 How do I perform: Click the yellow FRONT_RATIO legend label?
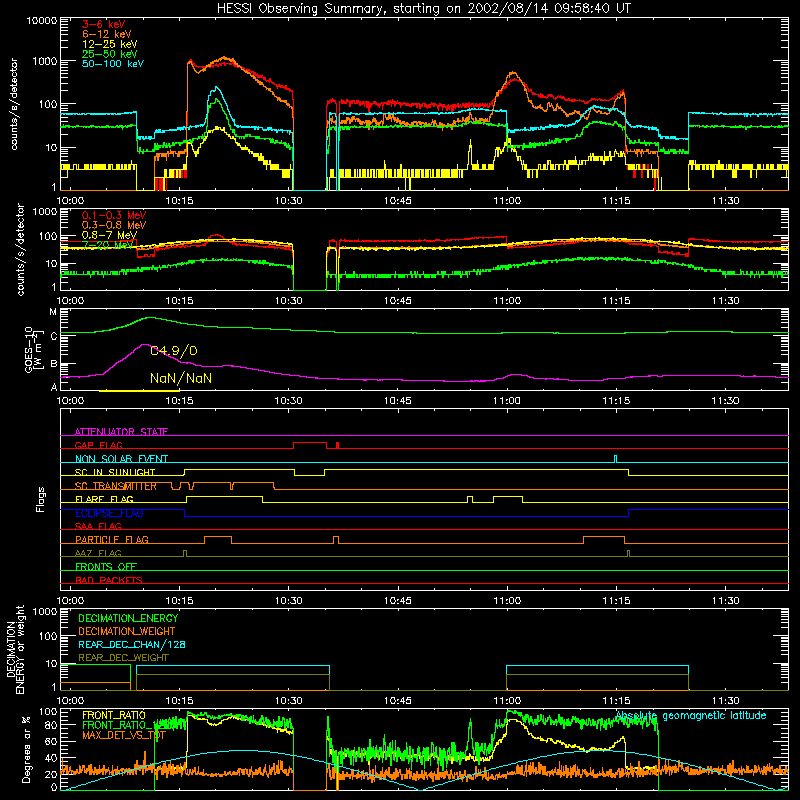coord(114,715)
